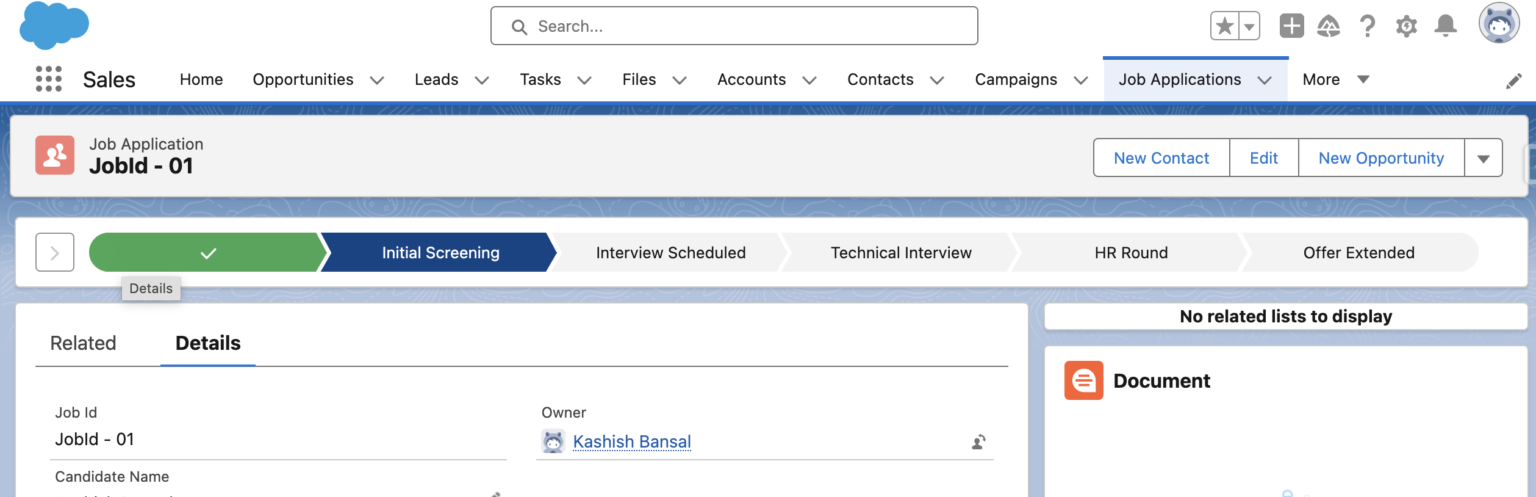The width and height of the screenshot is (1536, 497).
Task: Go to the Home tab
Action: (x=201, y=79)
